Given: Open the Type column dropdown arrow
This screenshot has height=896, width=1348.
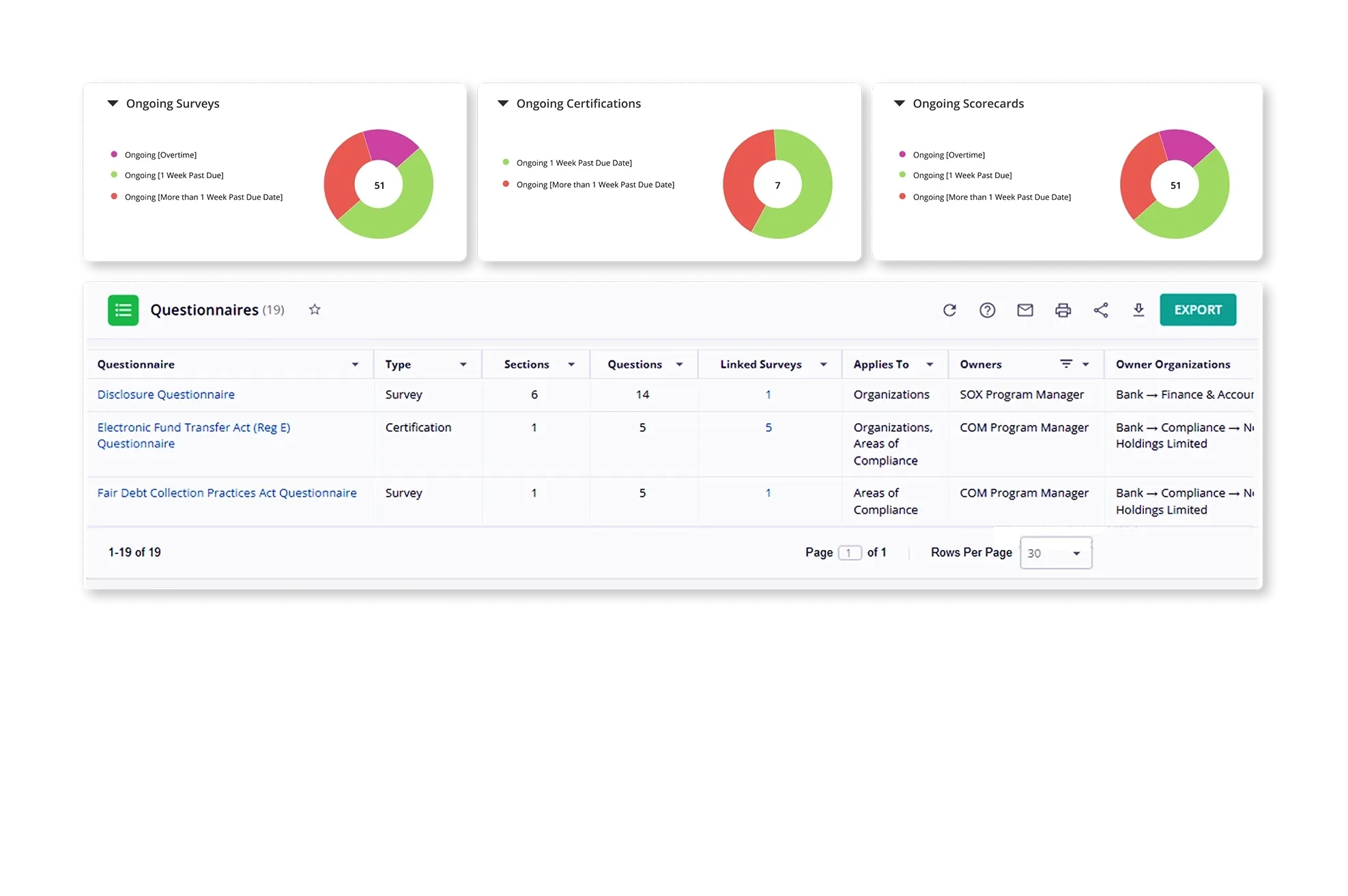Looking at the screenshot, I should [463, 365].
